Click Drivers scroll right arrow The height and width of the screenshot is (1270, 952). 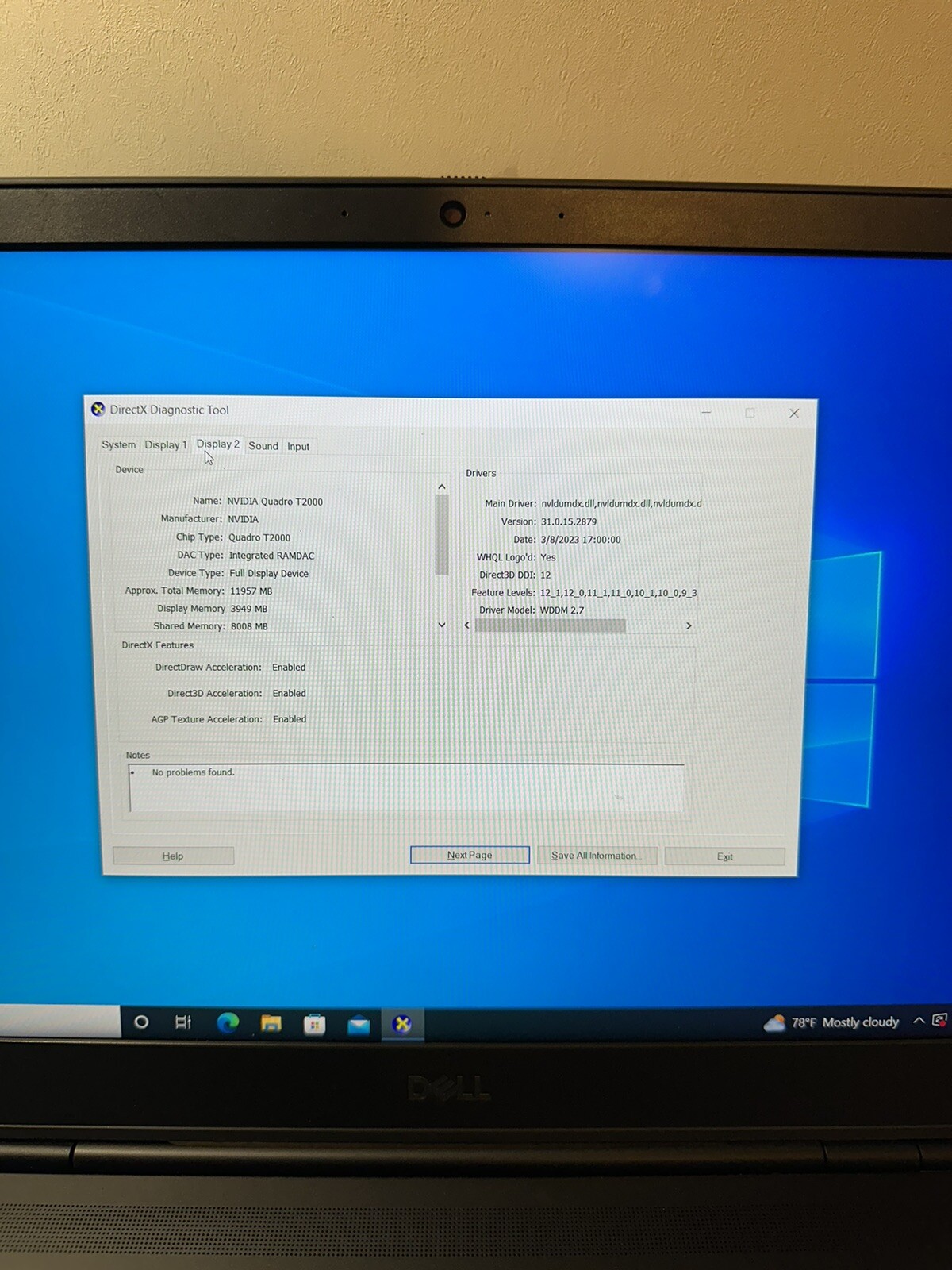click(x=689, y=625)
